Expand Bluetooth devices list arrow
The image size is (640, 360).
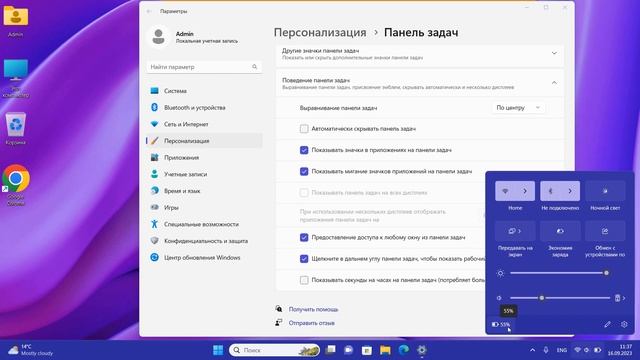click(570, 191)
